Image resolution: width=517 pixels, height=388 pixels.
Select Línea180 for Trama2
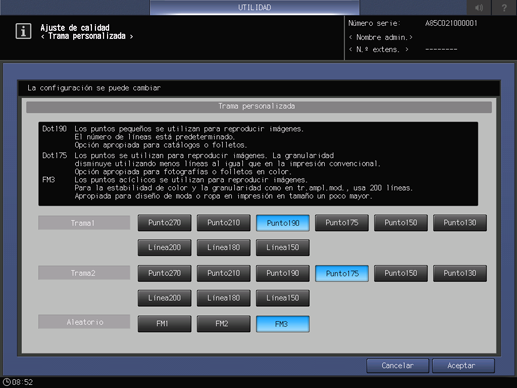[224, 298]
